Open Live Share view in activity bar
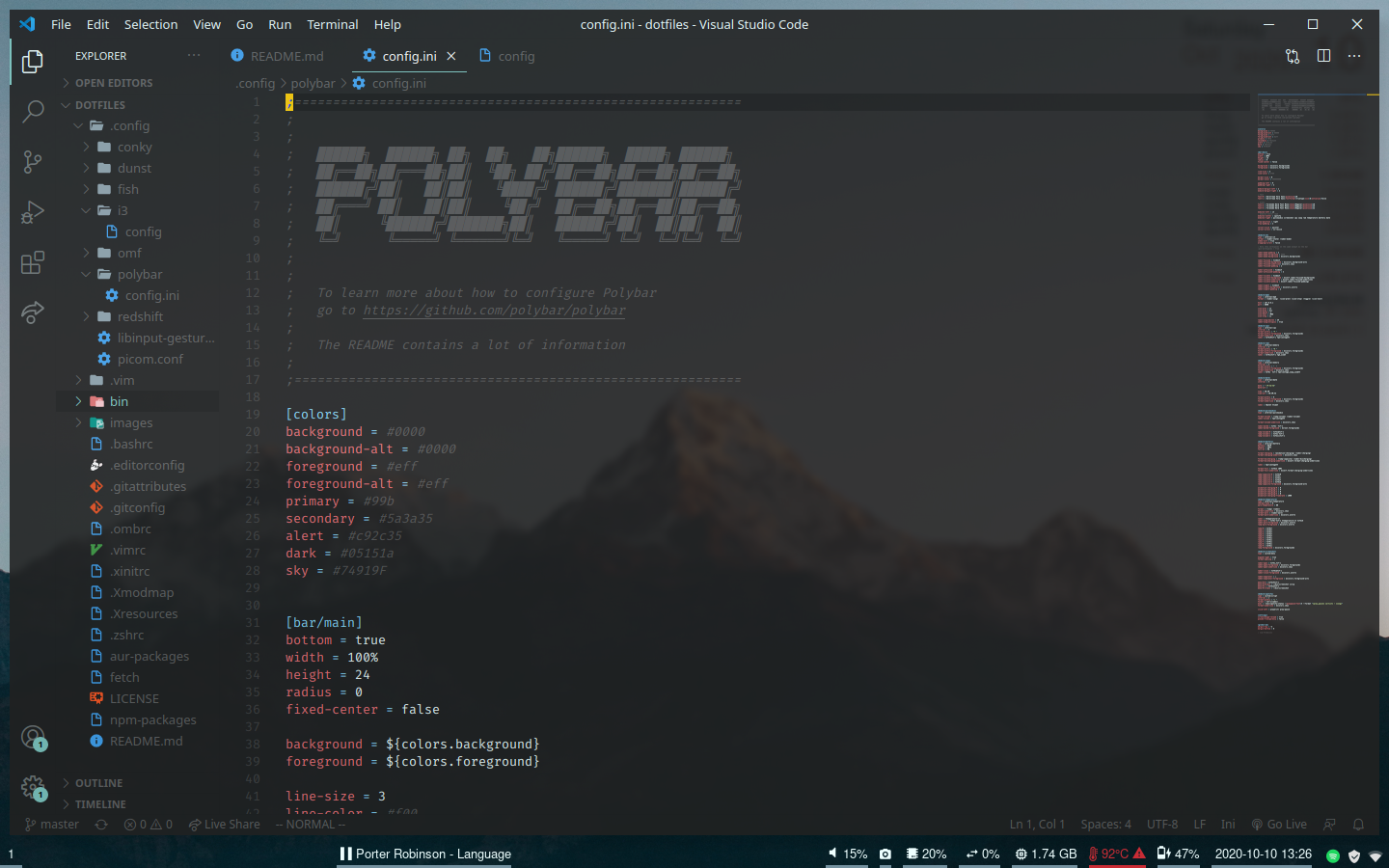 point(32,312)
